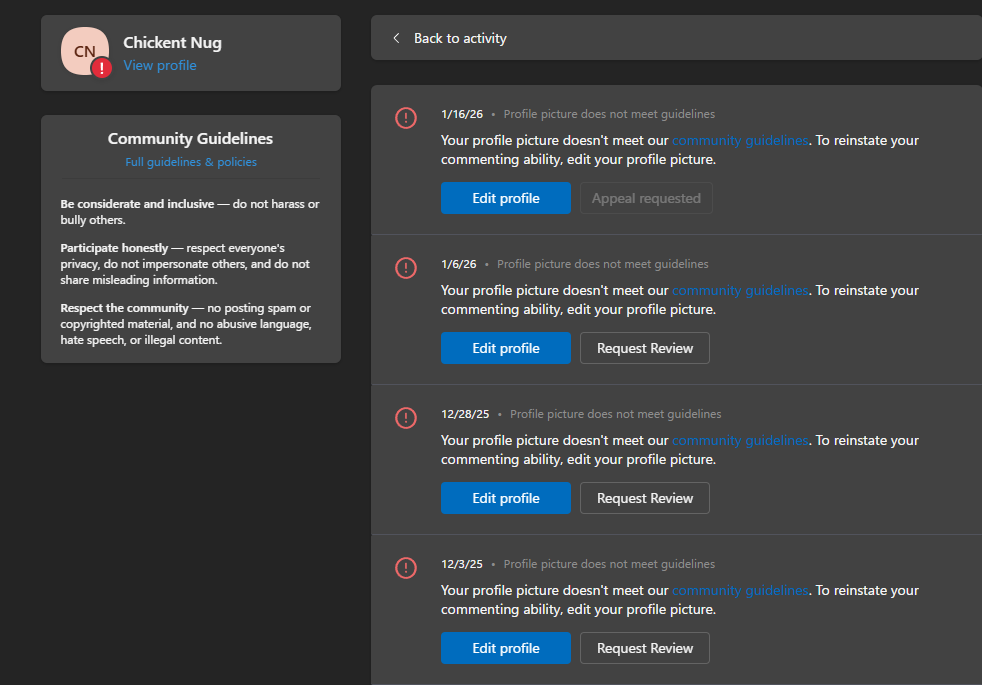Click the warning icon for 12/3/25 notice

pos(406,568)
